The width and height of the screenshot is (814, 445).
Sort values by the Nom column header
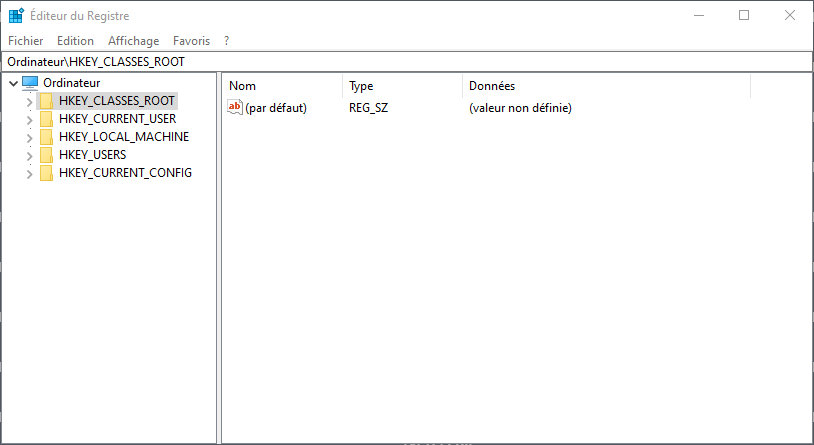click(282, 86)
